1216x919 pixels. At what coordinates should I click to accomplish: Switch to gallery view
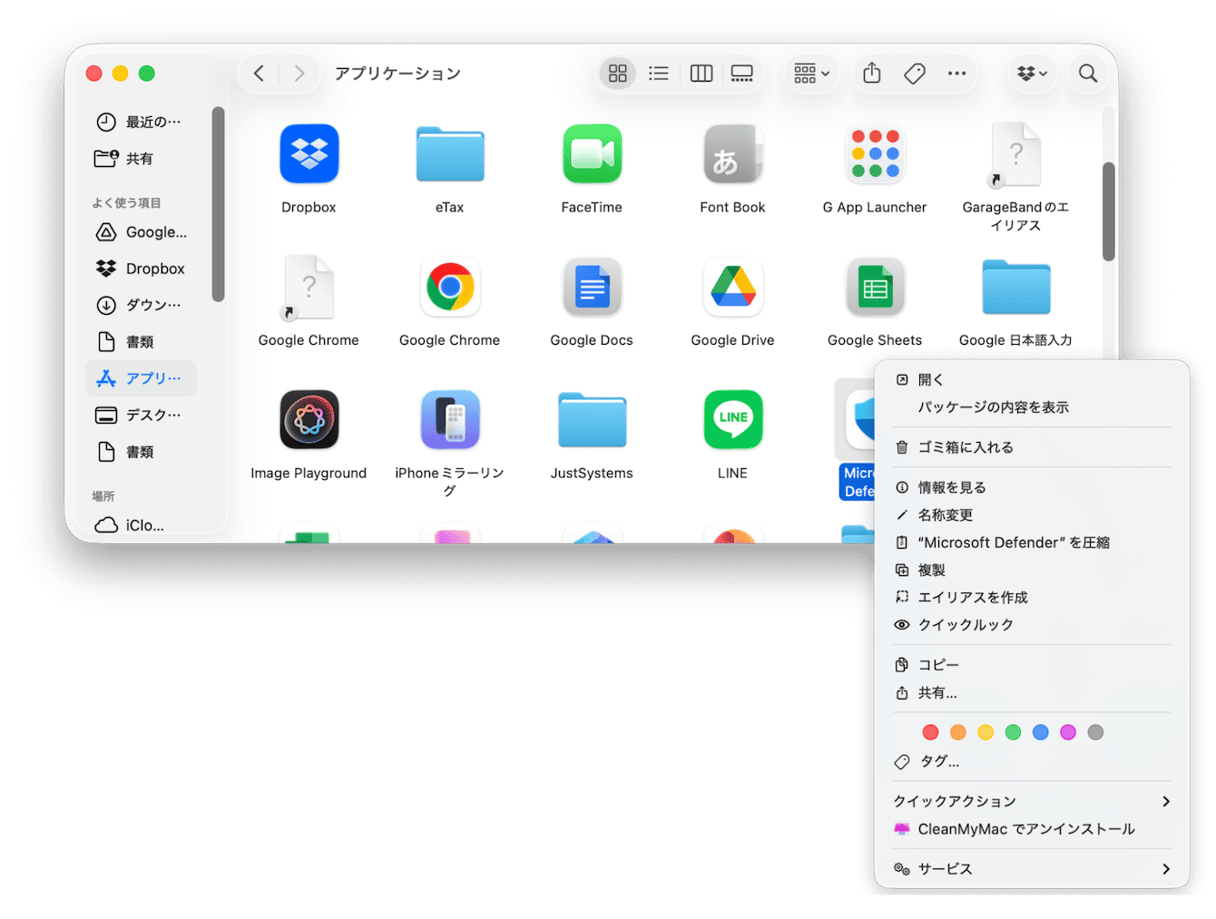tap(742, 73)
